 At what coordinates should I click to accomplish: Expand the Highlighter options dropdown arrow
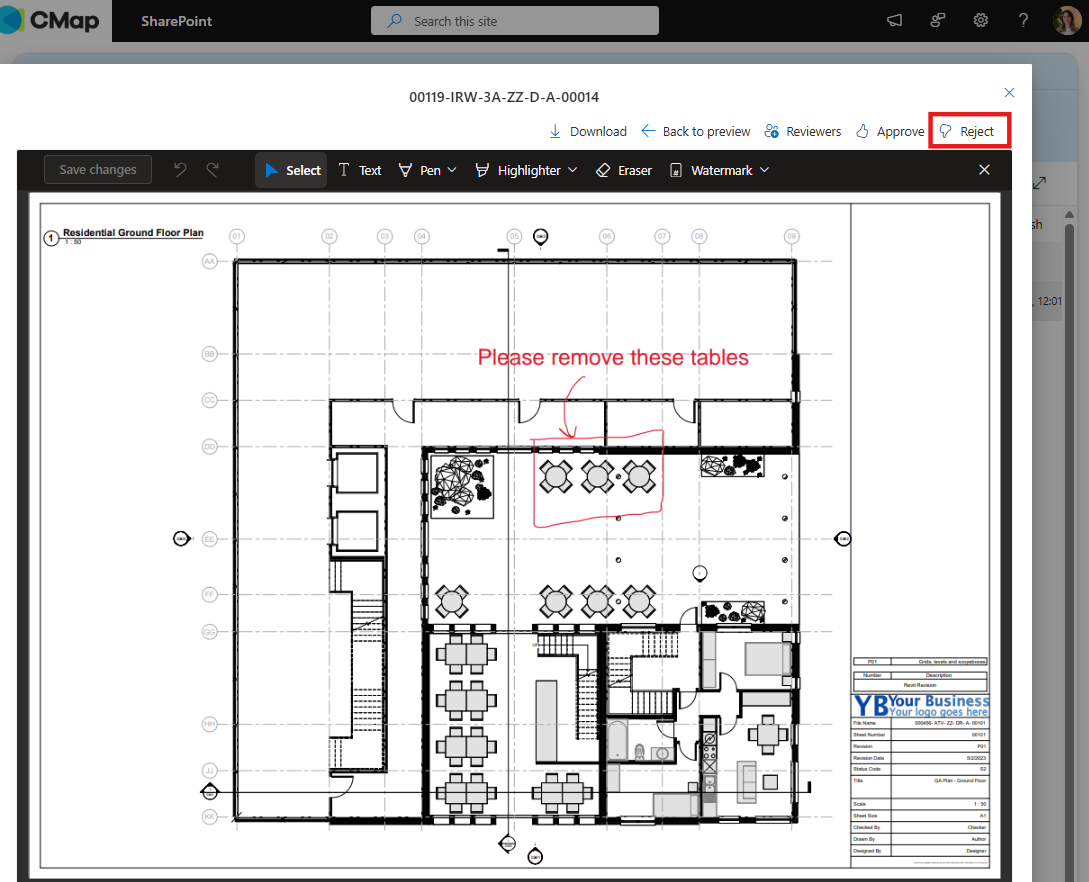click(573, 170)
